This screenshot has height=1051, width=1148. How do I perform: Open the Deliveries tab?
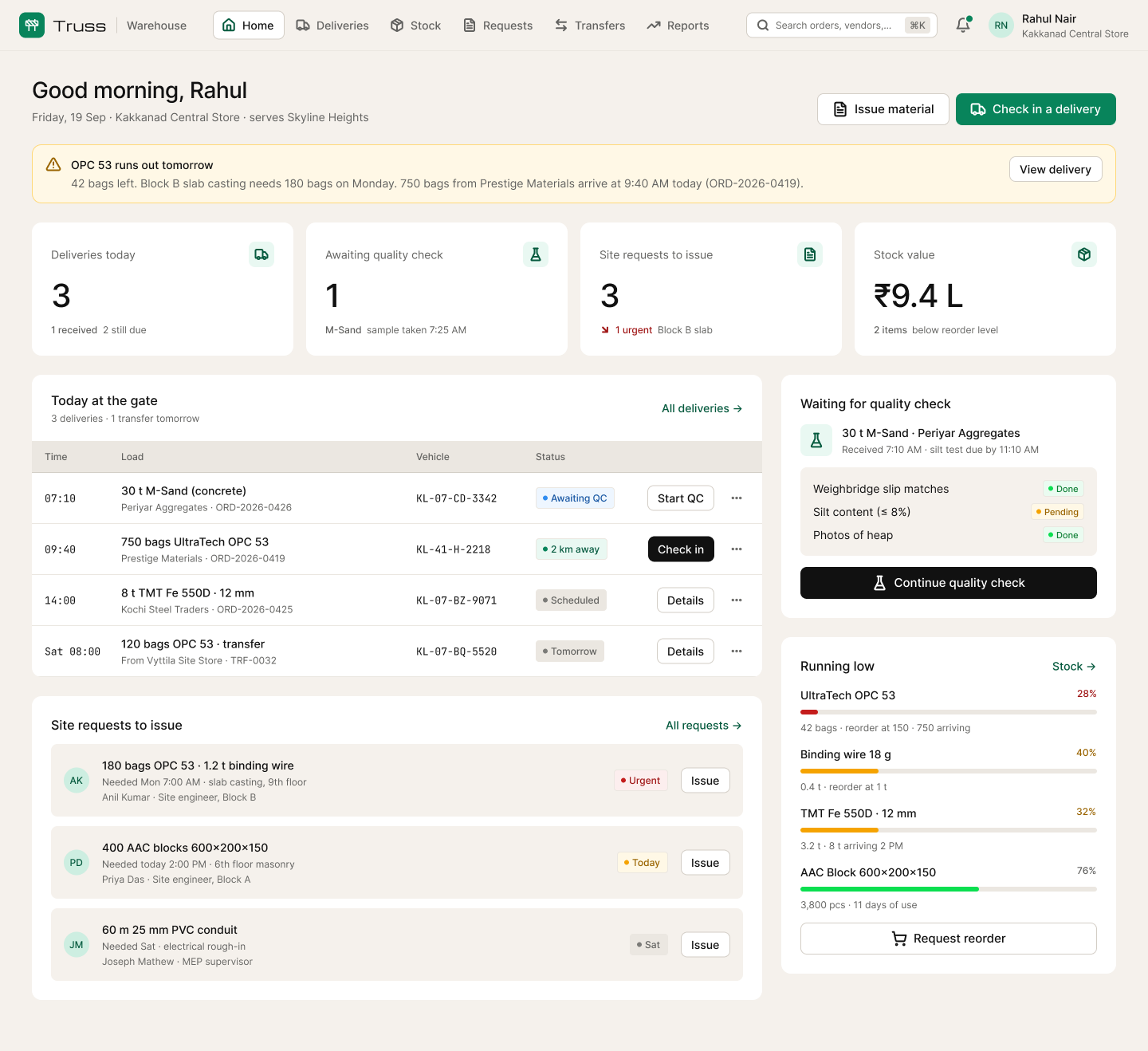[x=332, y=26]
